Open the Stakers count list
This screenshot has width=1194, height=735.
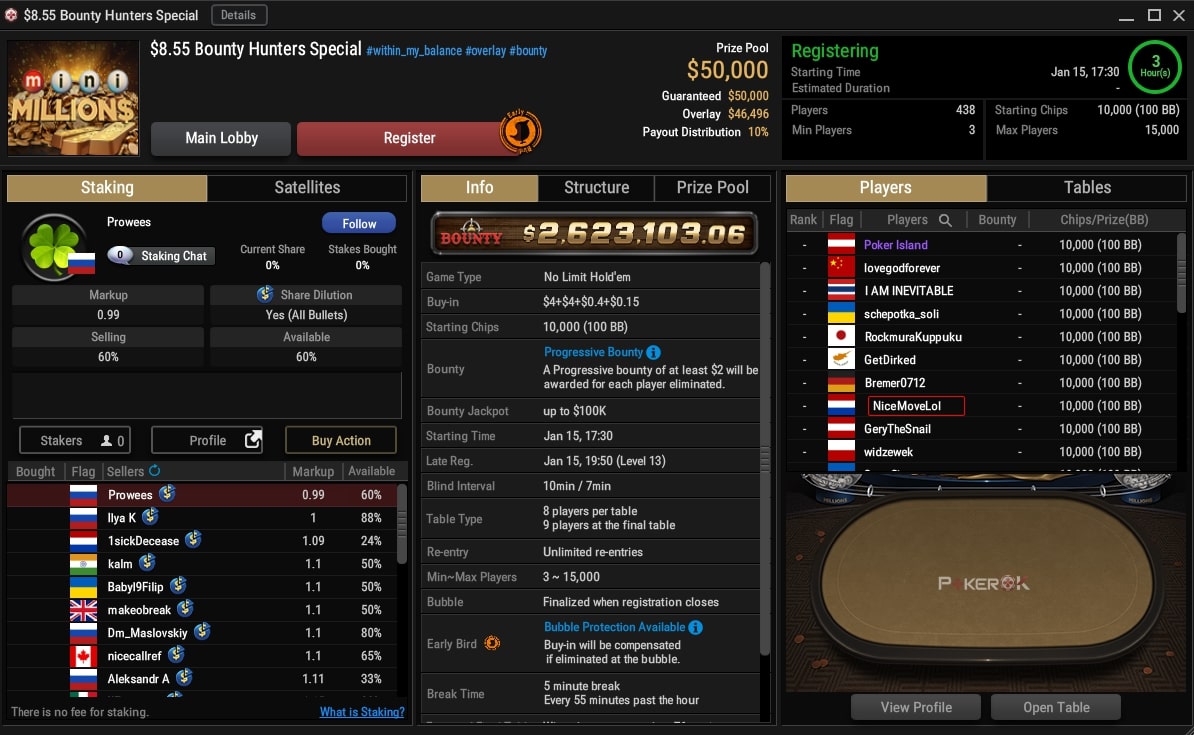coord(75,440)
